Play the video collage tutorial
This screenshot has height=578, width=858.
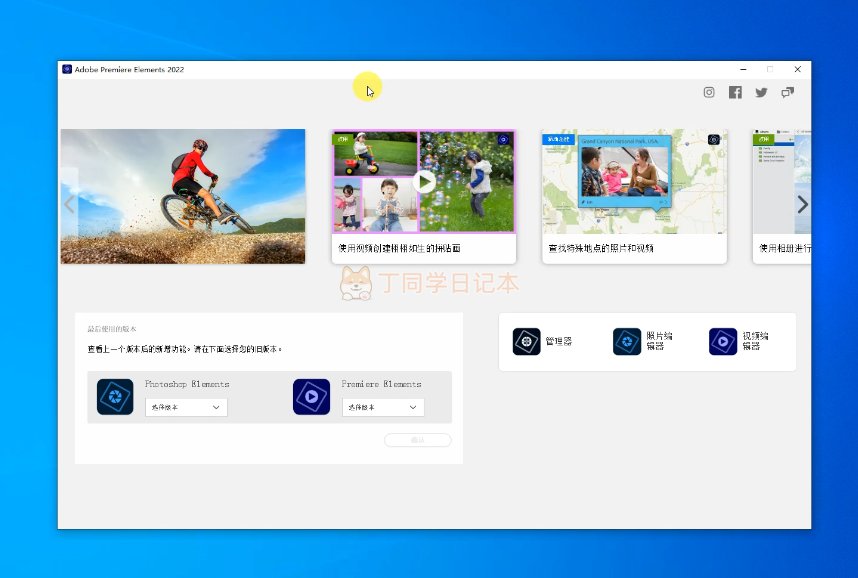(x=424, y=181)
